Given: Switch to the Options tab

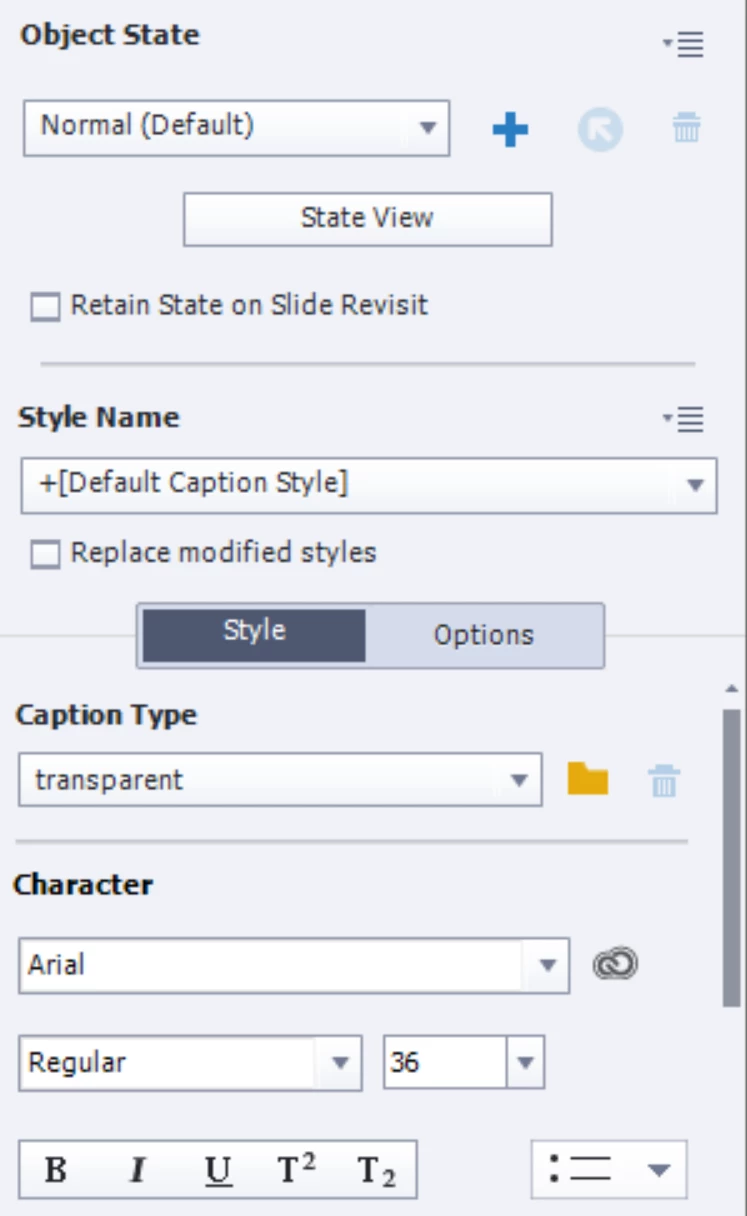Looking at the screenshot, I should coord(484,635).
